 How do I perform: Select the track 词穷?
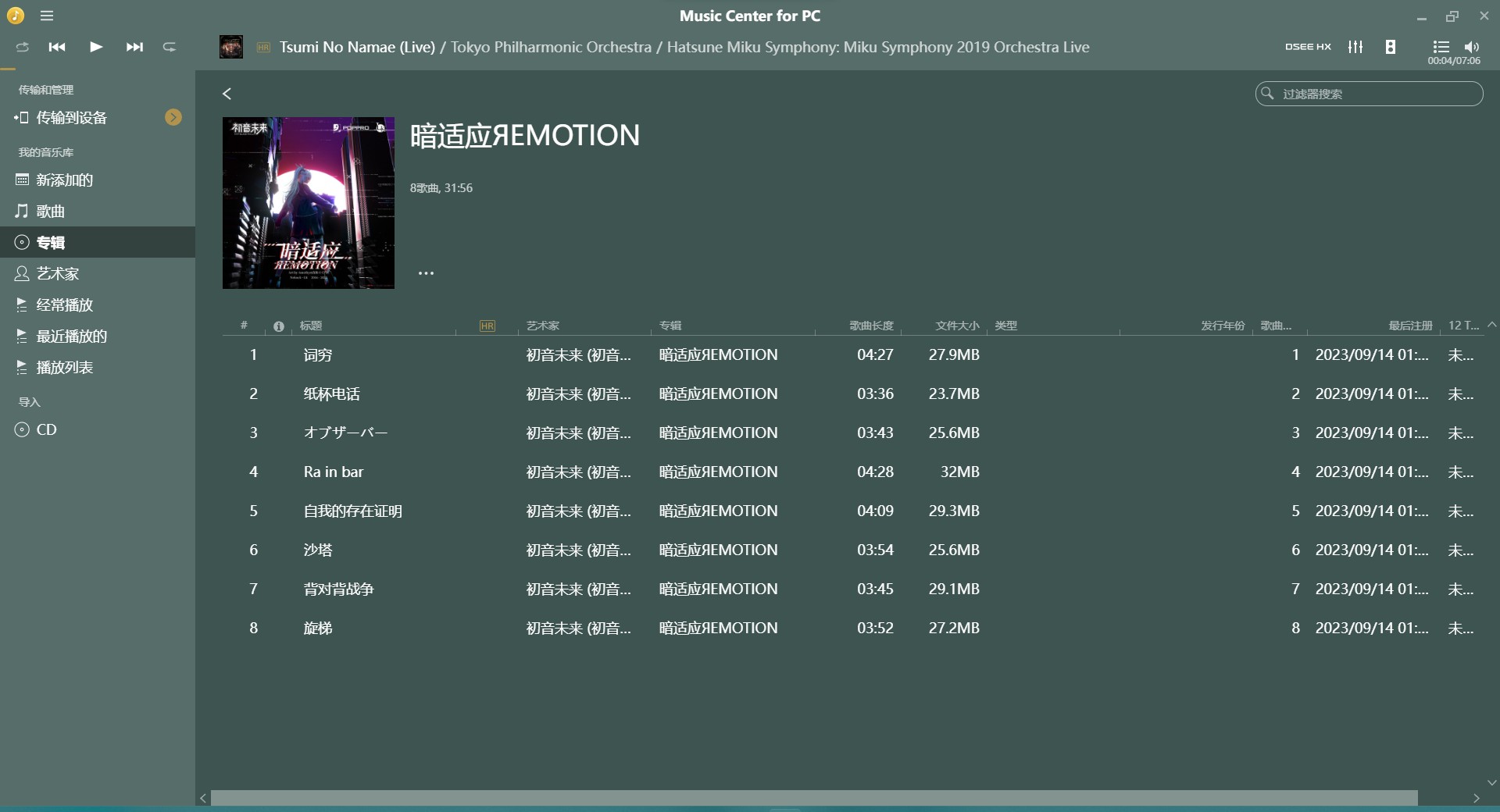318,355
